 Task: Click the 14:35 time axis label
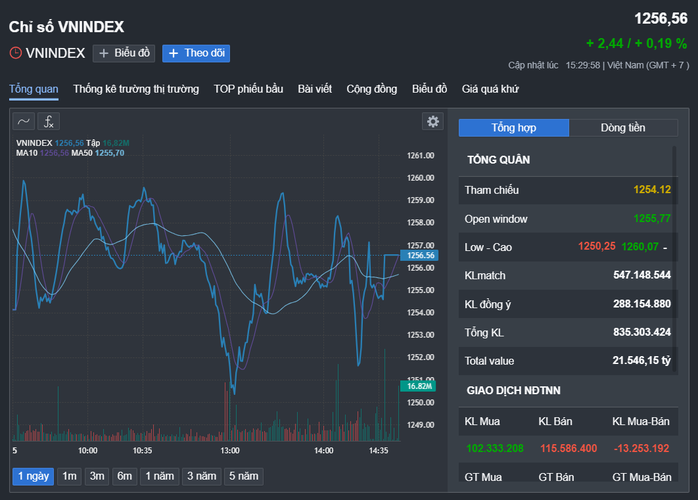(378, 451)
